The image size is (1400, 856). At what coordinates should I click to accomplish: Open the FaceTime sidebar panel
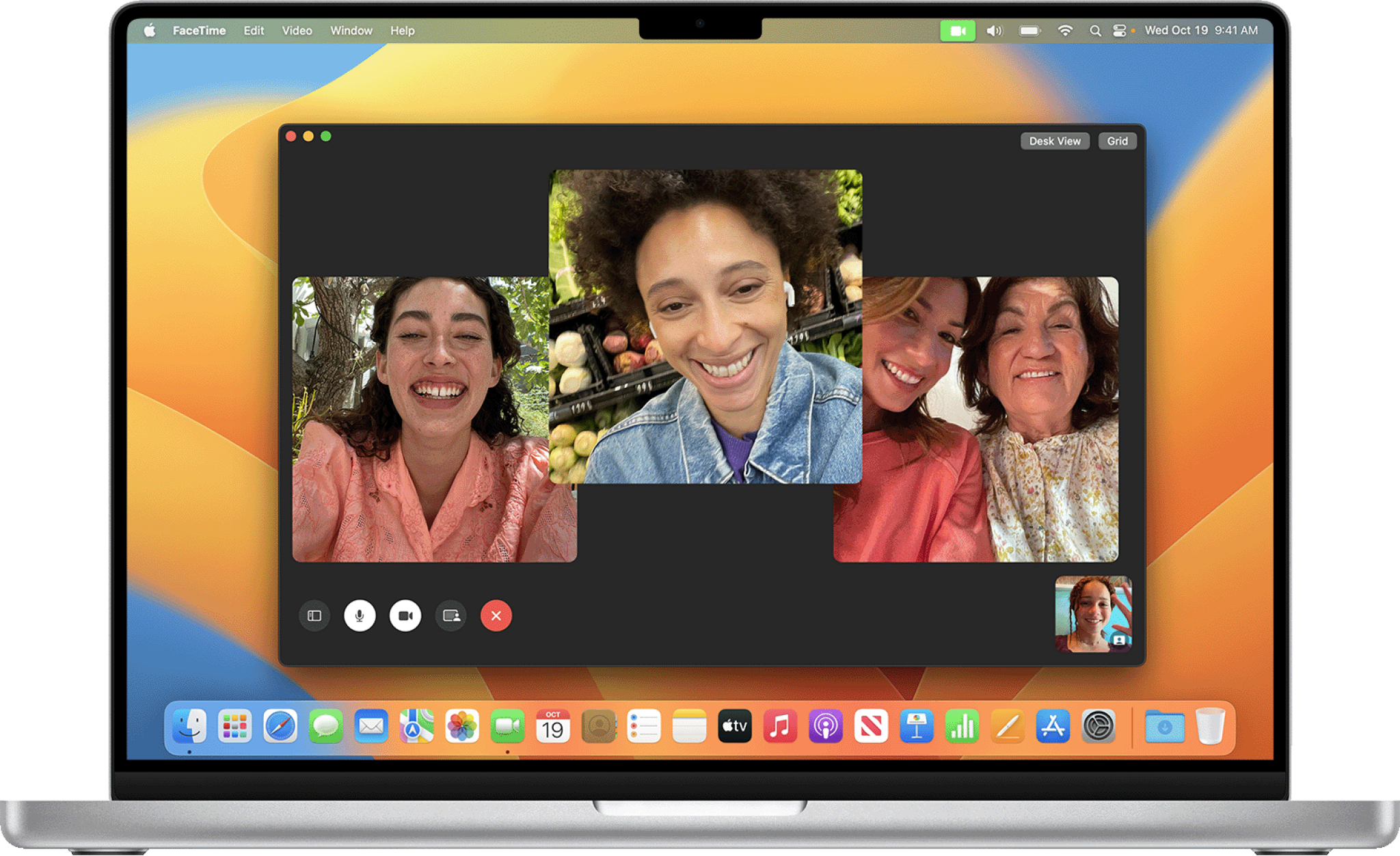tap(314, 616)
